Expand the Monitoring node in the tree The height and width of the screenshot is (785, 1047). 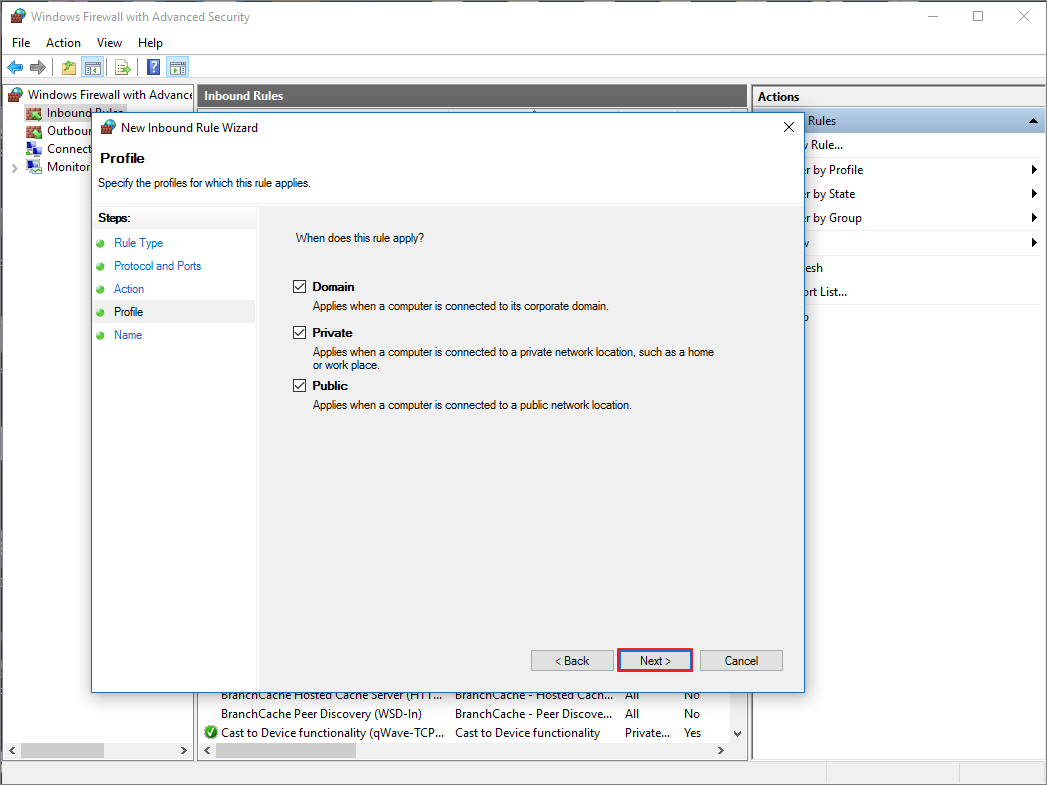pyautogui.click(x=15, y=168)
